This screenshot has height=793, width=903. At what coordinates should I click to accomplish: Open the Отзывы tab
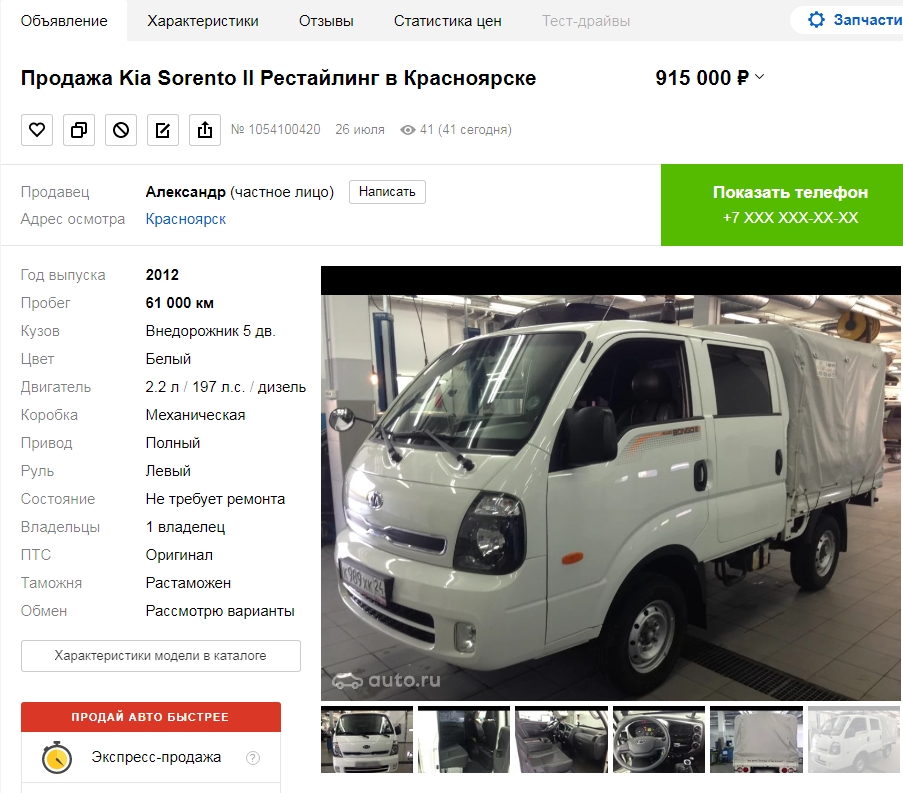click(326, 21)
